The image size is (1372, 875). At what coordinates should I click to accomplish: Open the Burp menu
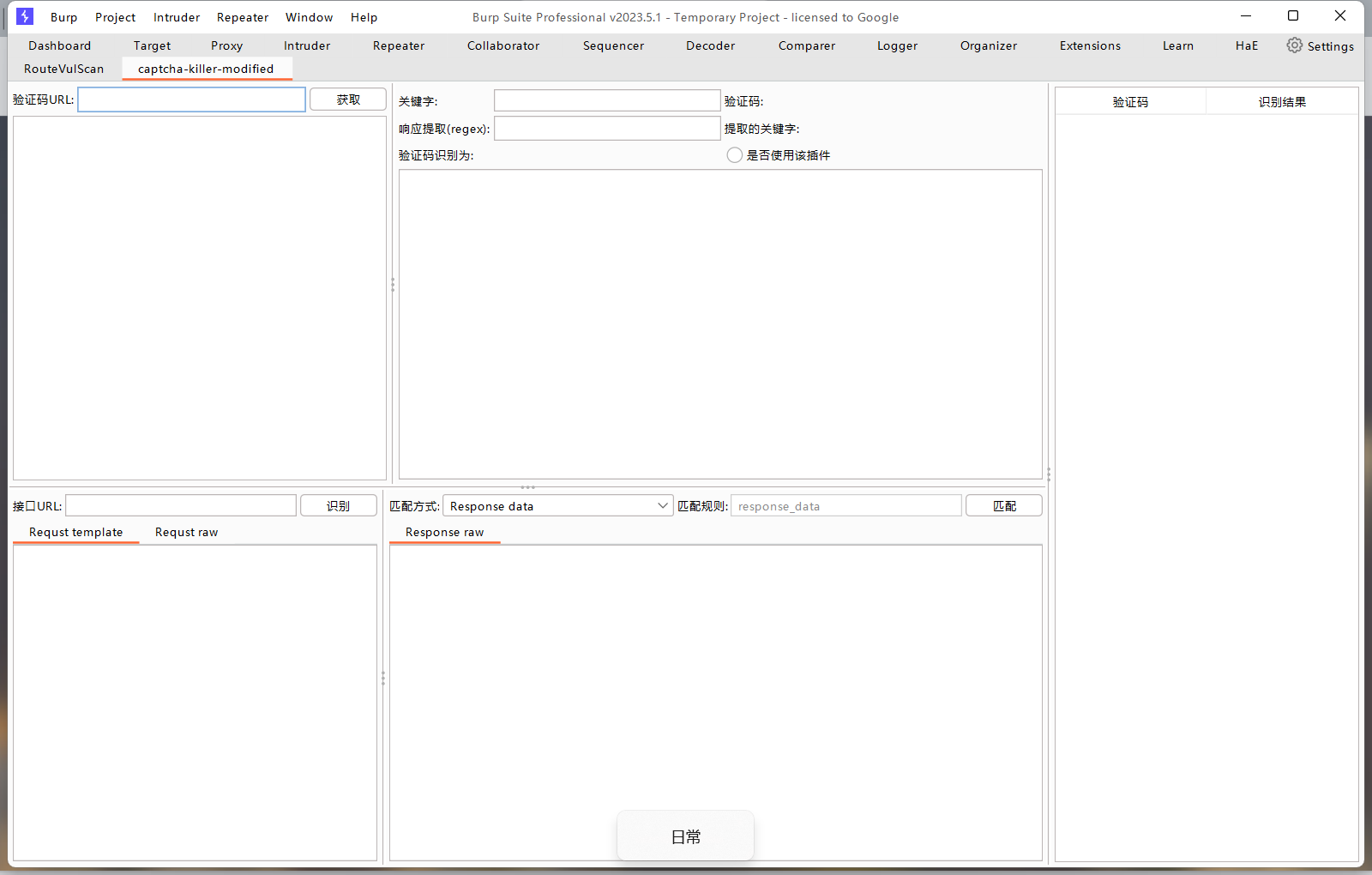coord(63,17)
